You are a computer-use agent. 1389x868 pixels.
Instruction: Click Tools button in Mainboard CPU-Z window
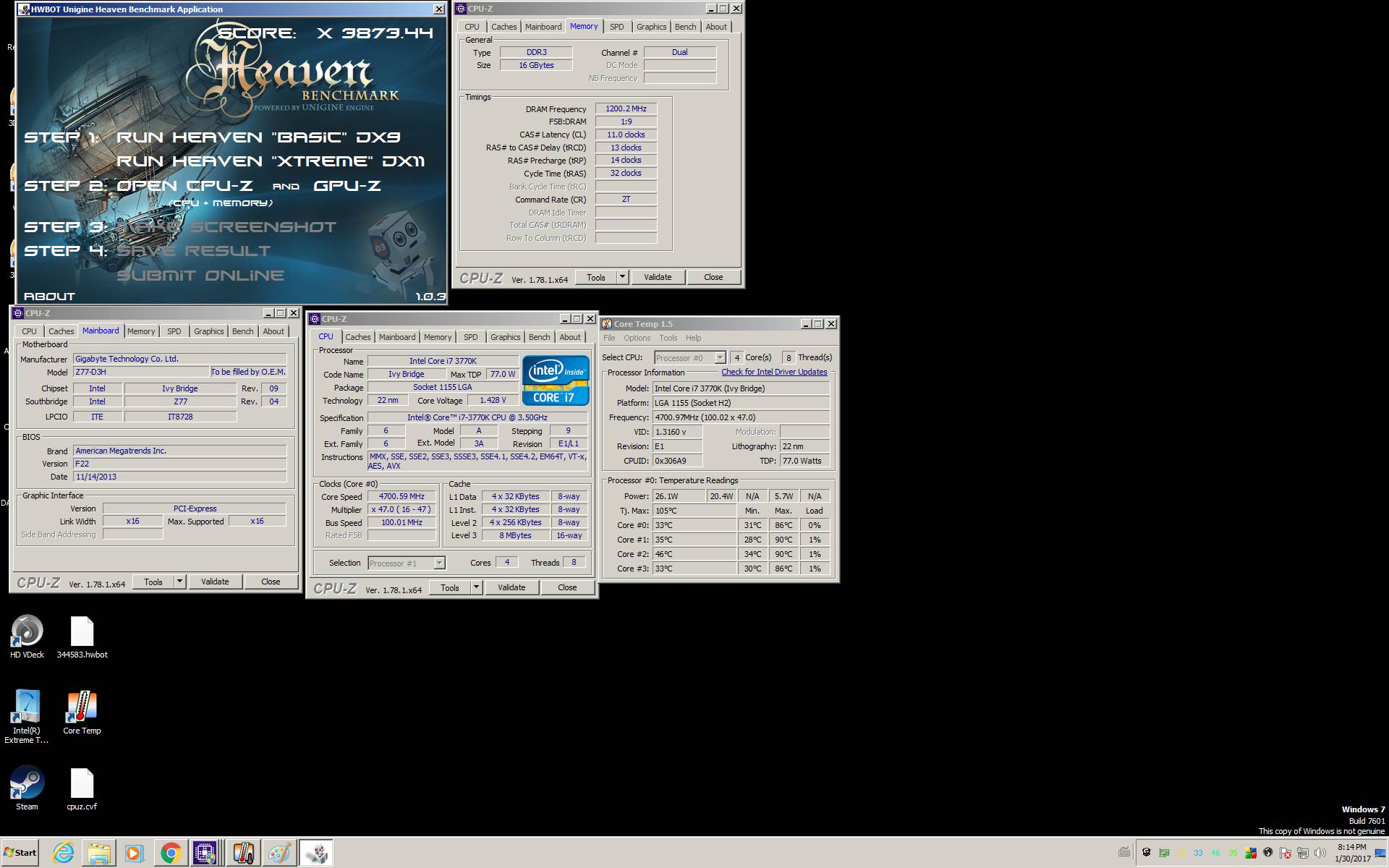coord(153,582)
